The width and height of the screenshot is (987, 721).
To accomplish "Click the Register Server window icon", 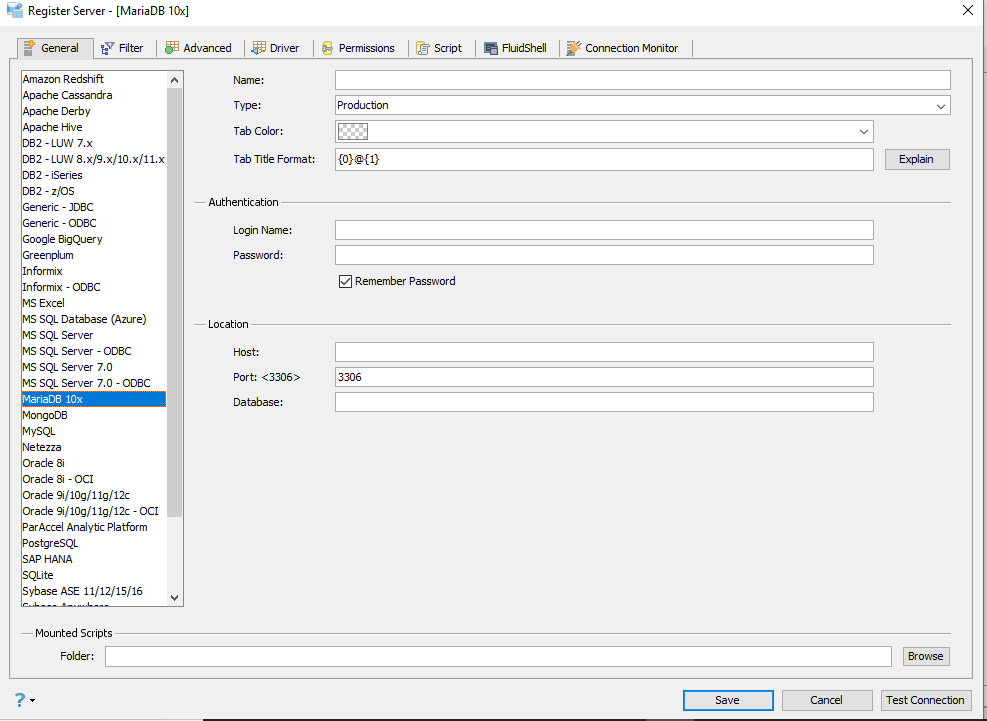I will (14, 10).
